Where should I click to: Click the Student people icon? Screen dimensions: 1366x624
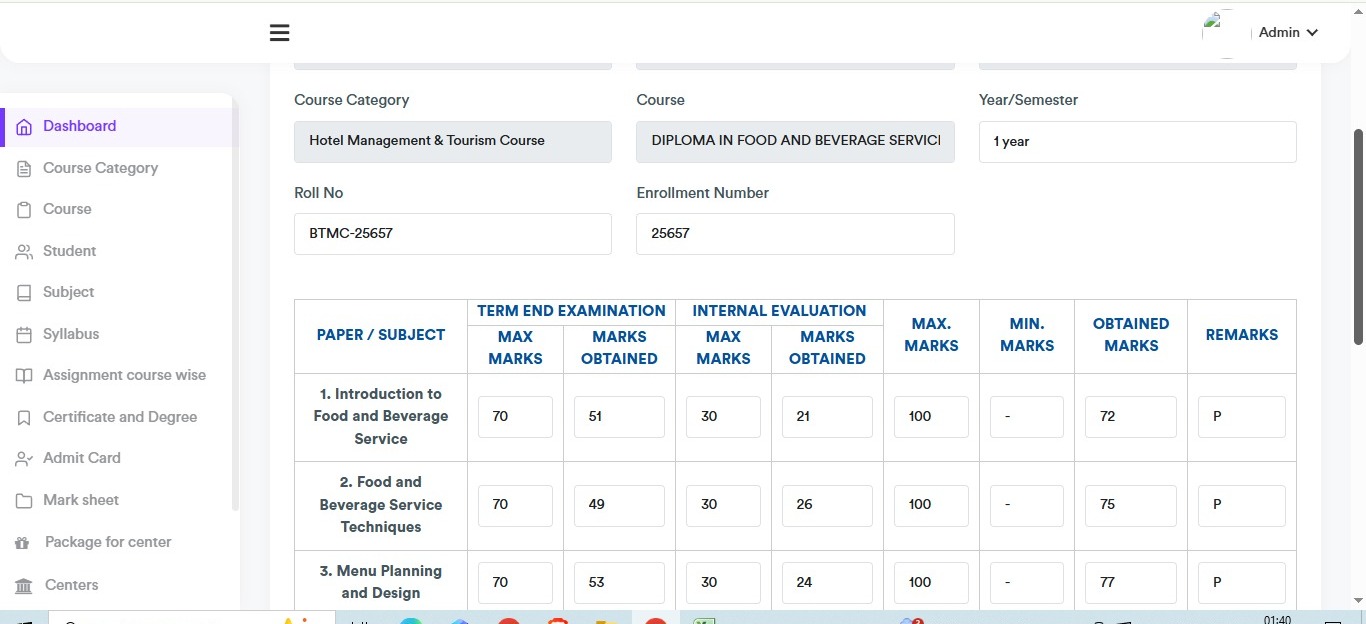coord(24,252)
